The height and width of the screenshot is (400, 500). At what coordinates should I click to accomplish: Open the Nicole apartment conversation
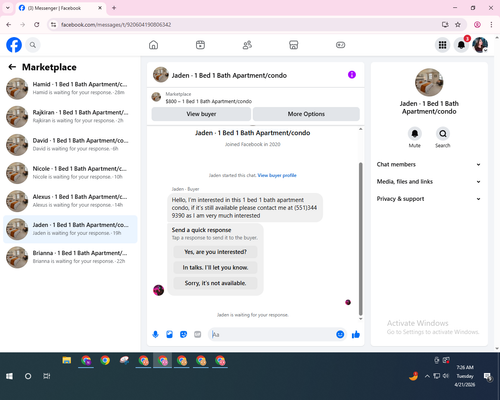click(x=70, y=173)
